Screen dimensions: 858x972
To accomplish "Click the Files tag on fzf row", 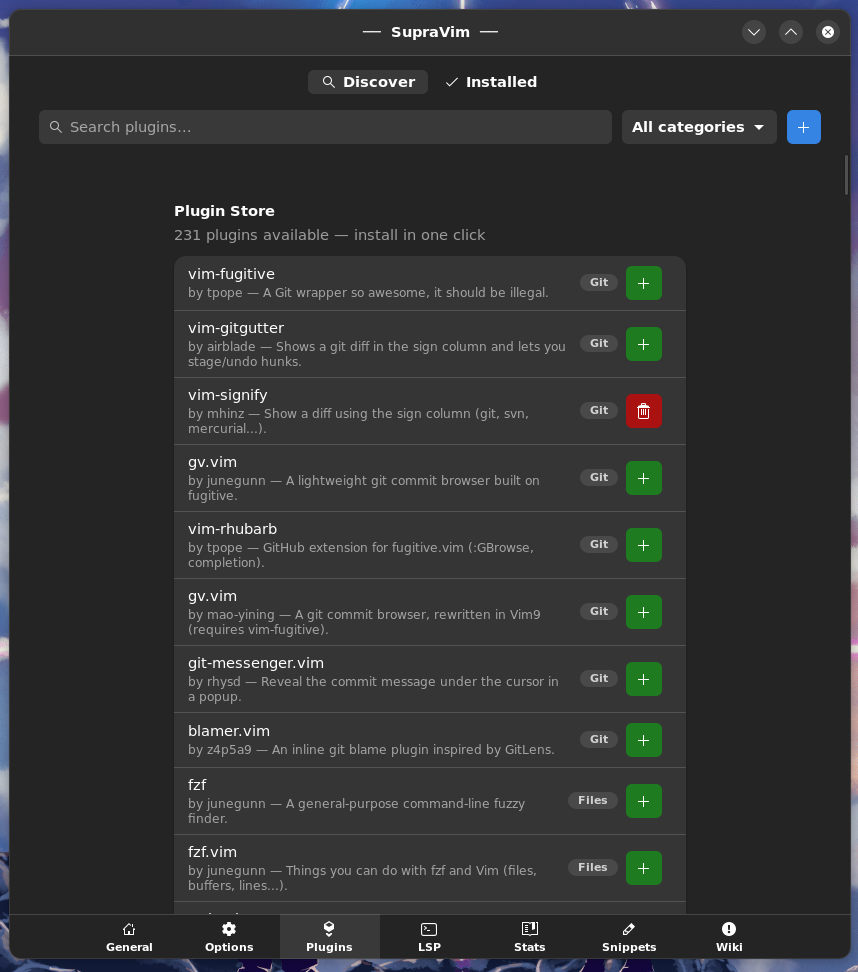I will [593, 800].
